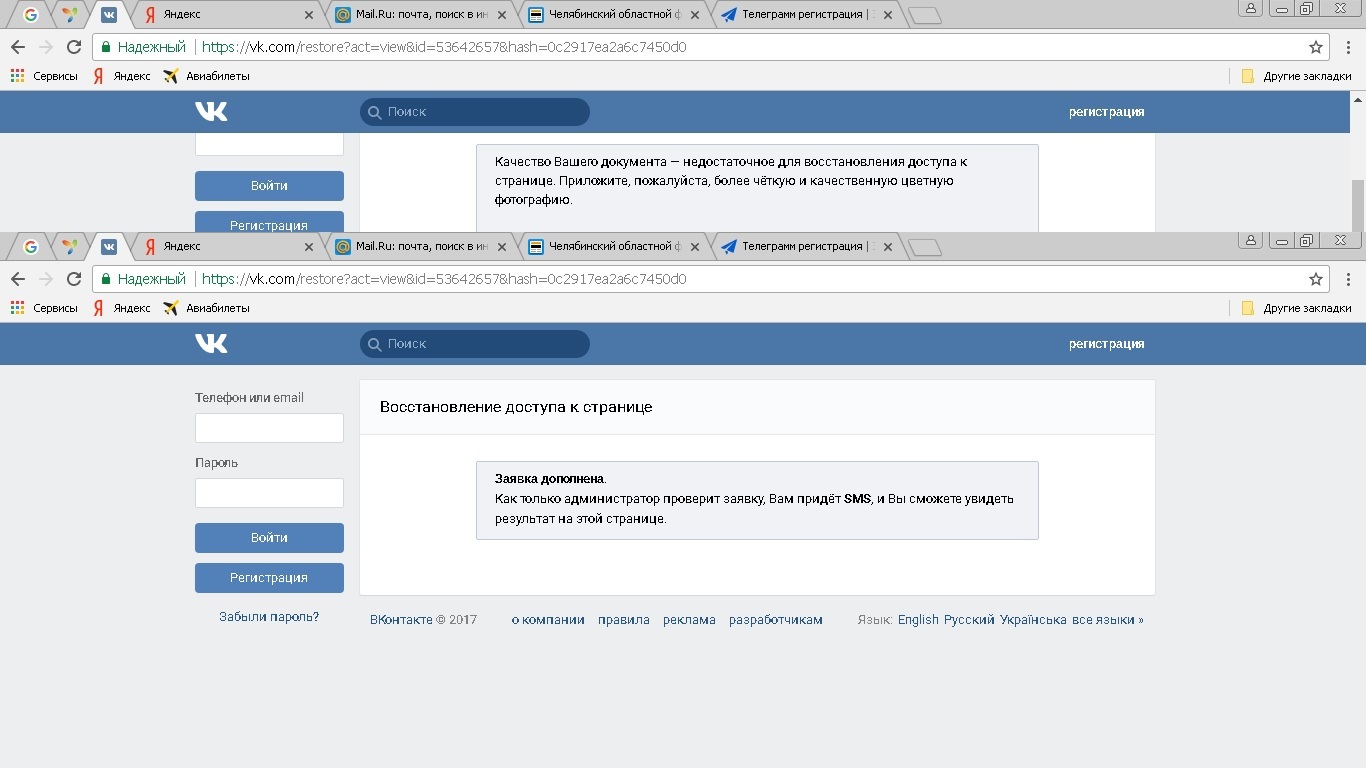Click регистрация in the upper VK header
Viewport: 1366px width, 768px height.
(x=1106, y=112)
